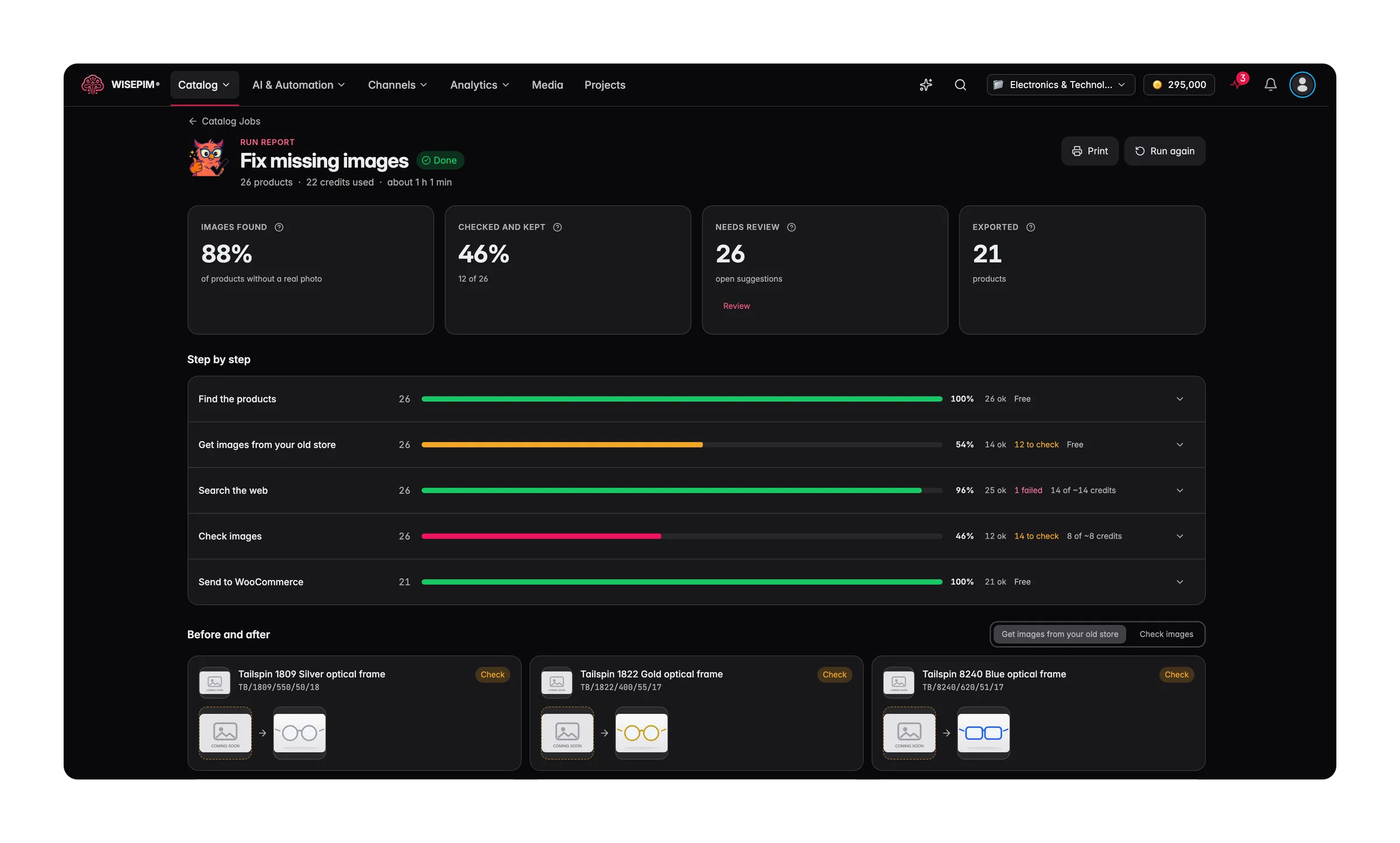Click the owl mascot image
This screenshot has width=1400, height=843.
coord(208,158)
